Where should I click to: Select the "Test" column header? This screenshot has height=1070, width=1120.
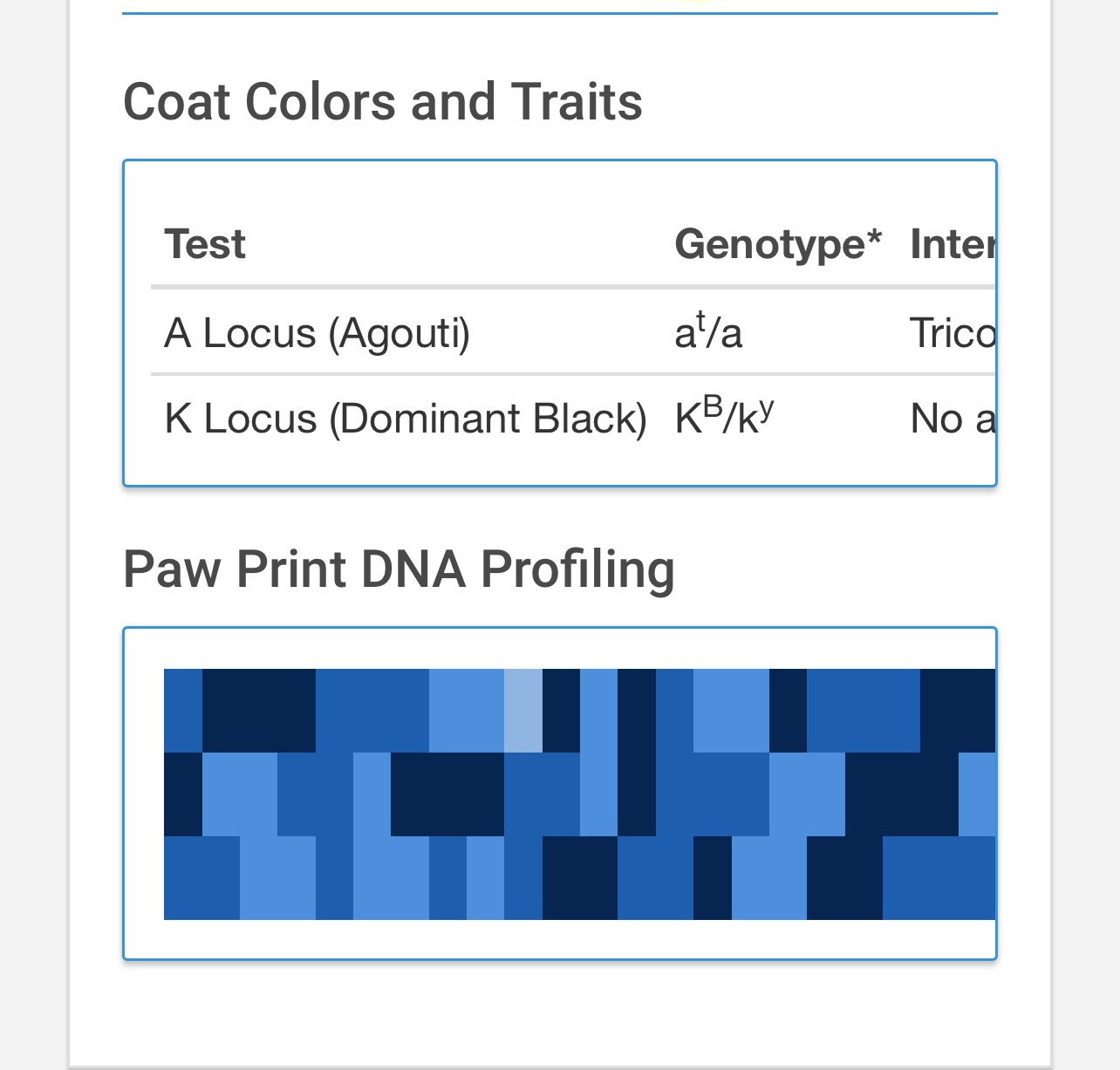click(x=205, y=244)
